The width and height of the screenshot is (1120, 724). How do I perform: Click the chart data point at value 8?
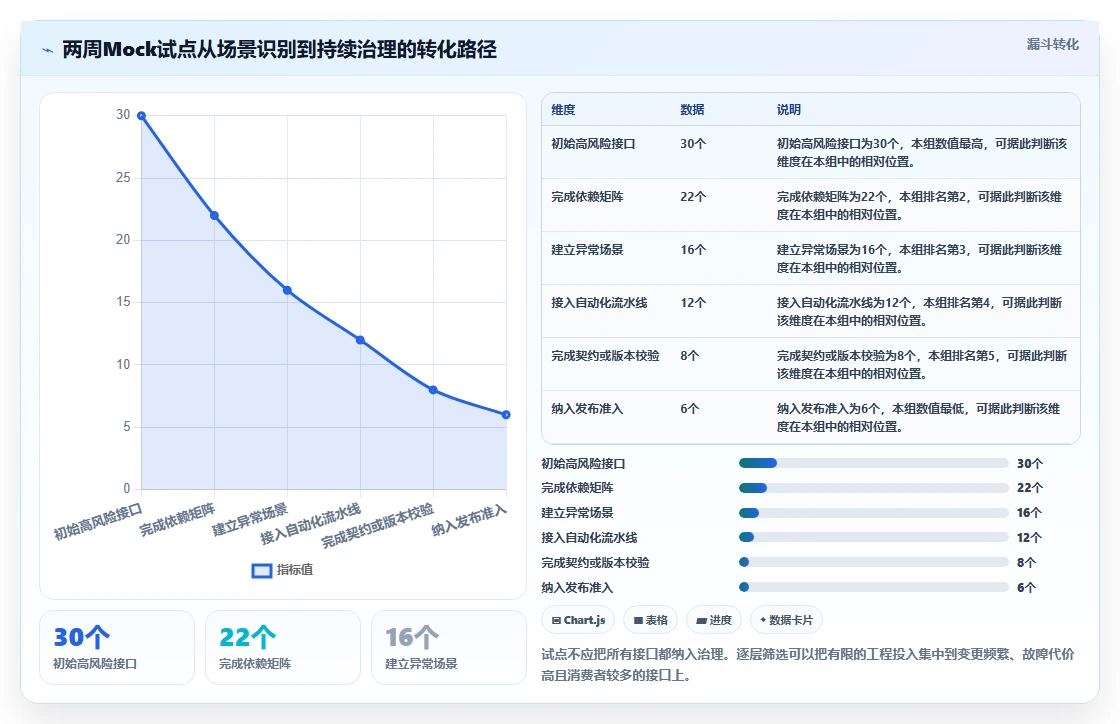click(433, 390)
